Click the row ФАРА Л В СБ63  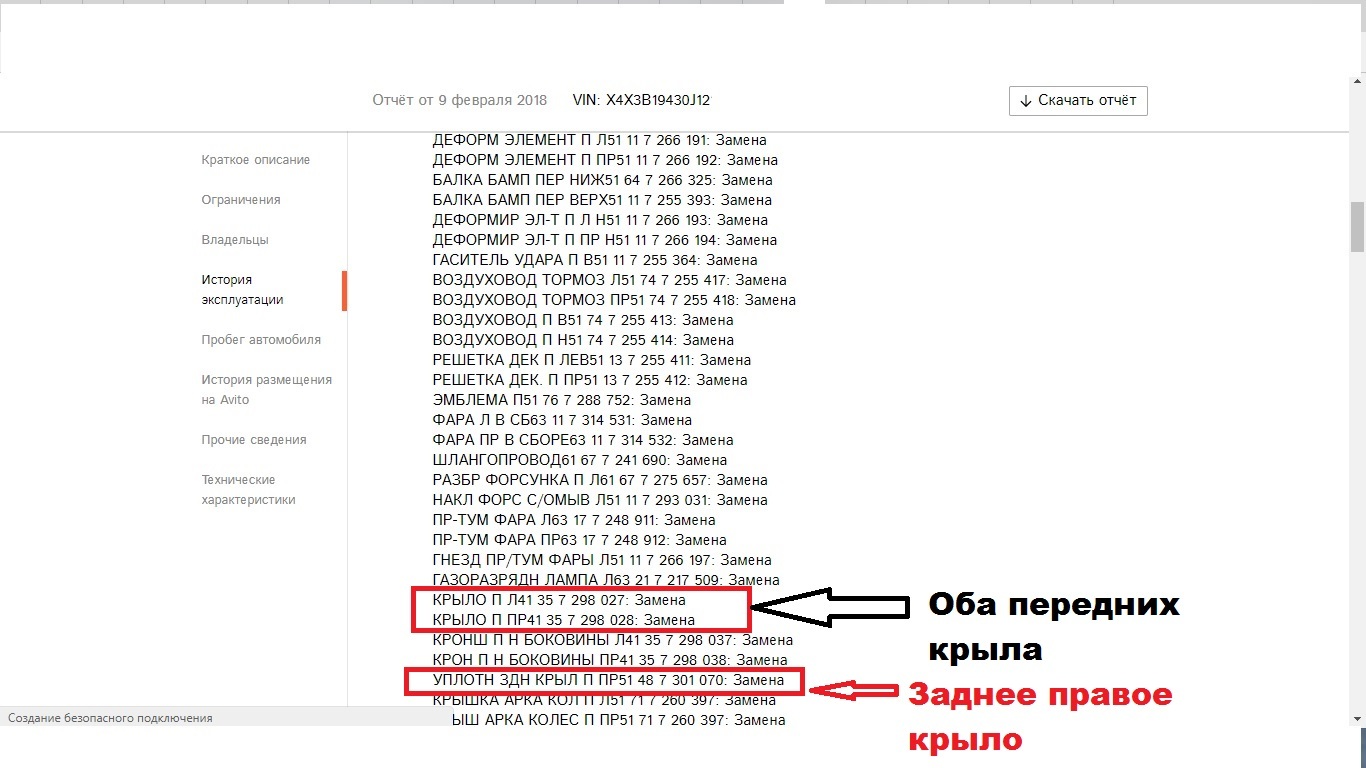562,420
